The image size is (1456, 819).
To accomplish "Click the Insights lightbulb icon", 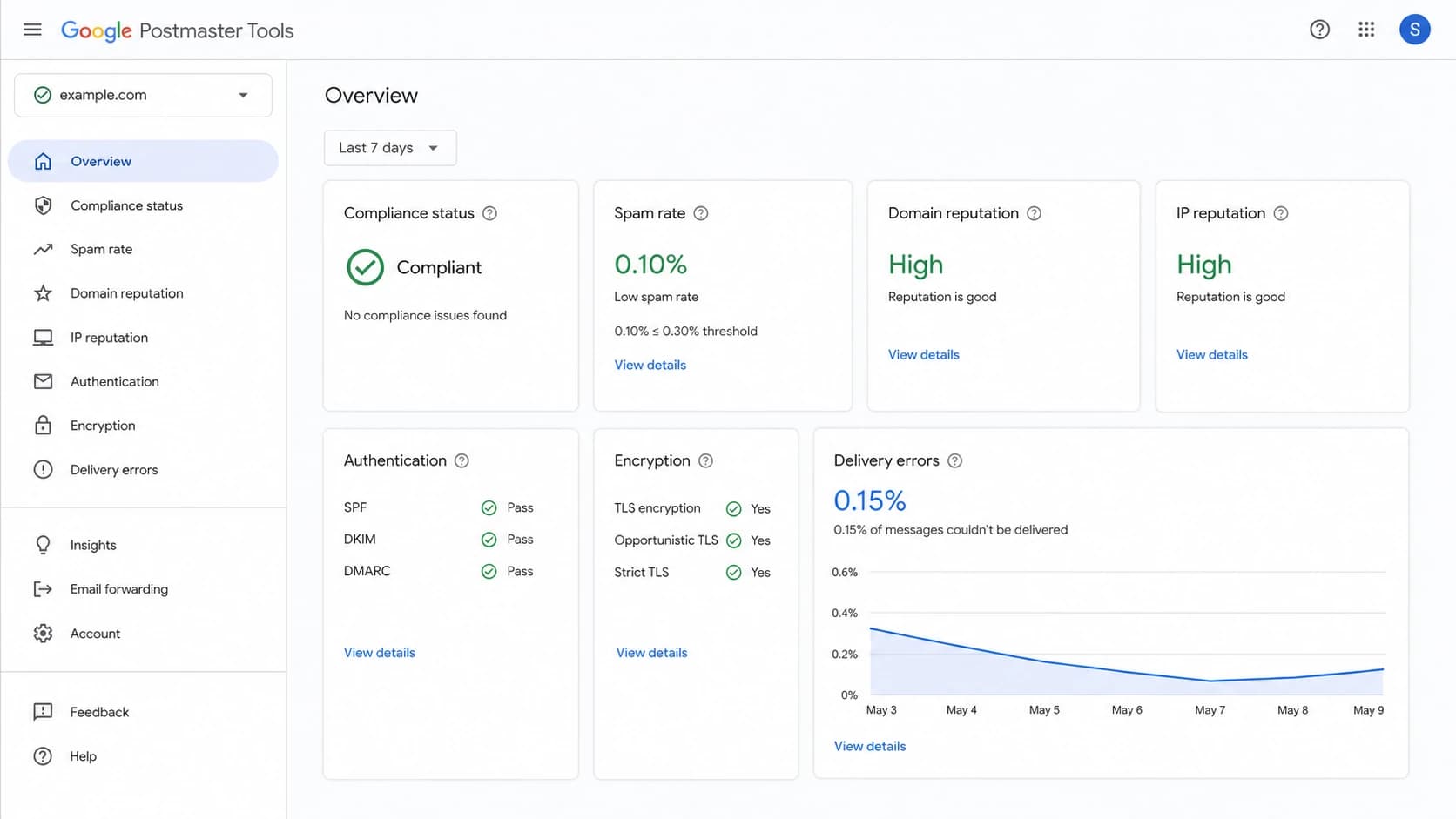I will click(43, 545).
